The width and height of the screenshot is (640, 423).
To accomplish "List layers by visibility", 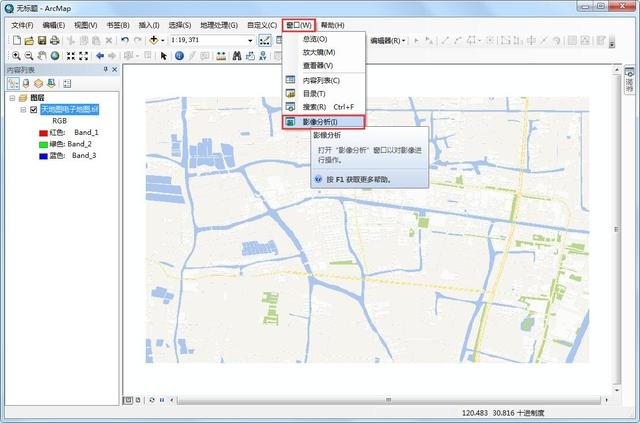I will [38, 84].
